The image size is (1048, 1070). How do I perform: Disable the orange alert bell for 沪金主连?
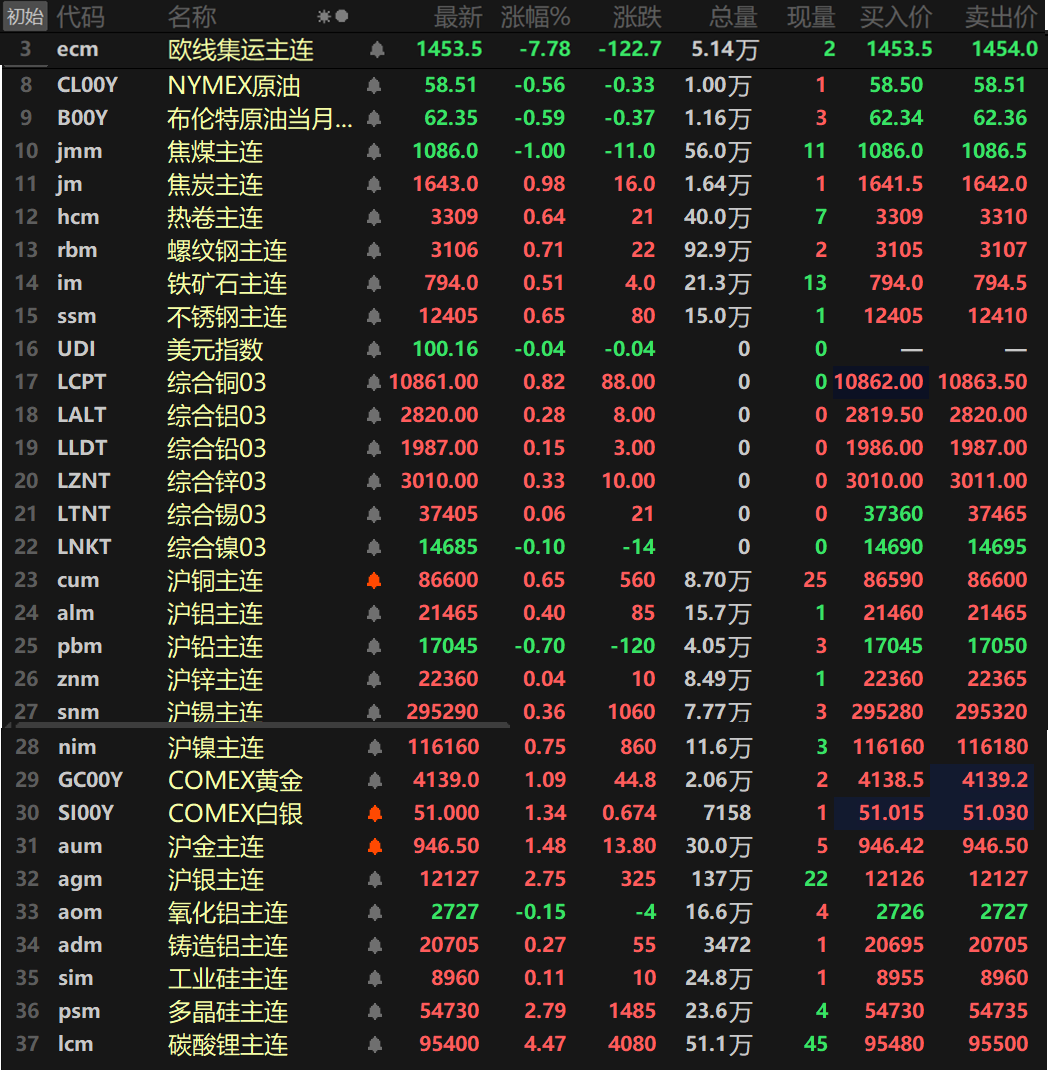point(375,846)
